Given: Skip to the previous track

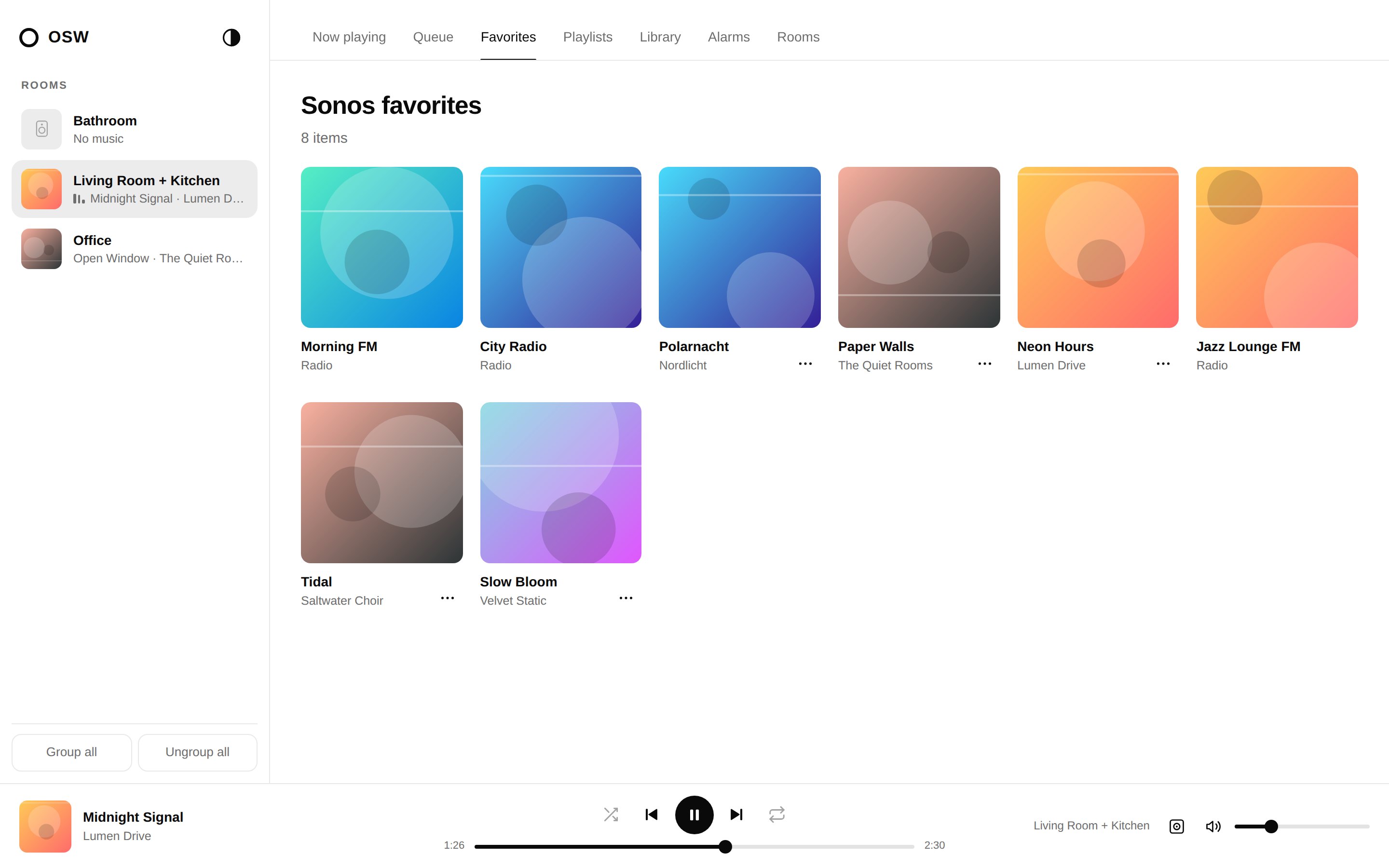Looking at the screenshot, I should pos(652,814).
